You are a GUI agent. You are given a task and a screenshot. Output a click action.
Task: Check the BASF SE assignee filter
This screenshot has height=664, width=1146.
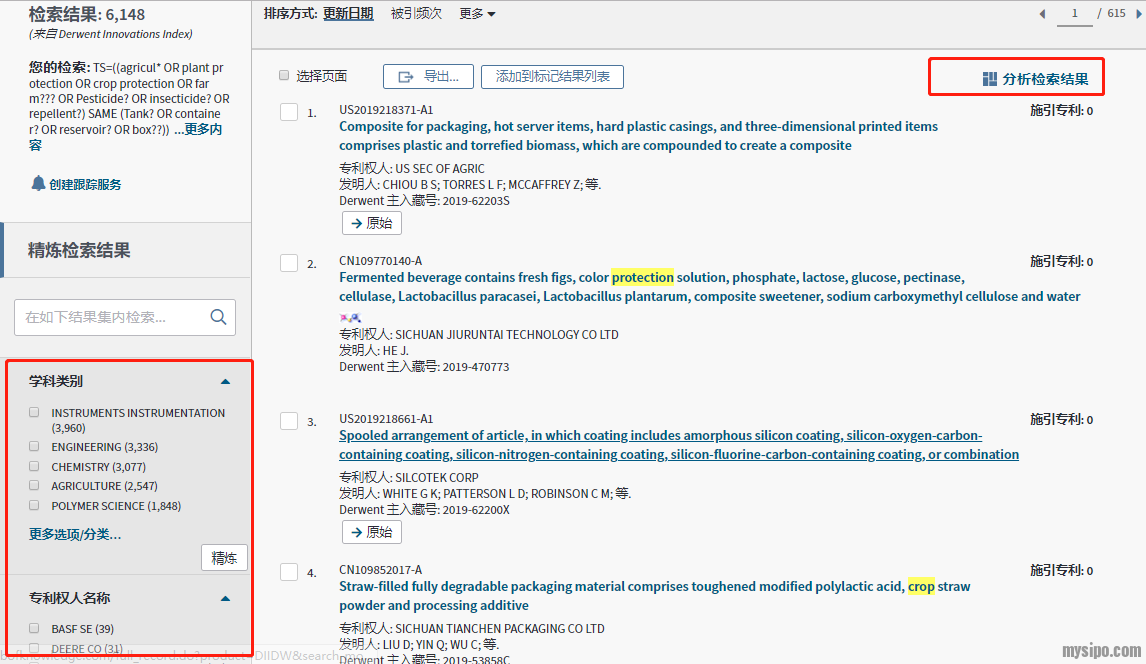(x=34, y=627)
